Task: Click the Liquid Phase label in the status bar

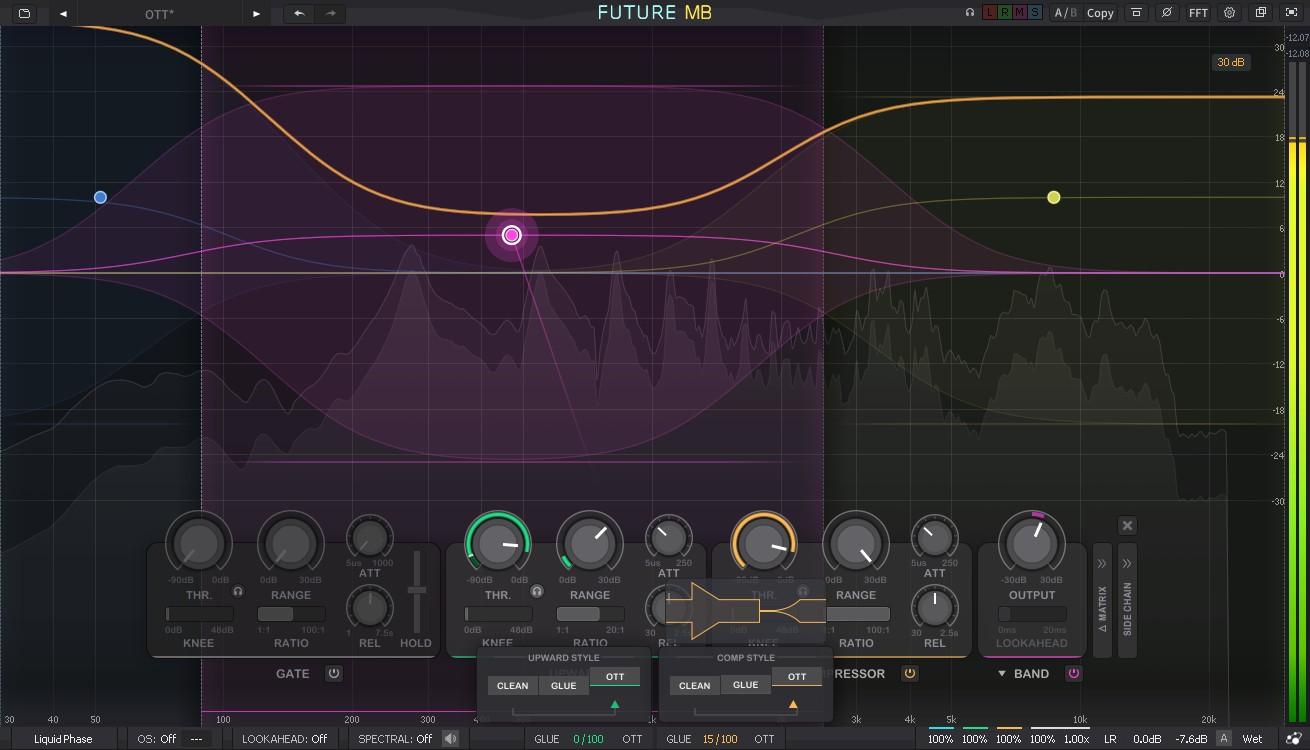Action: point(63,738)
